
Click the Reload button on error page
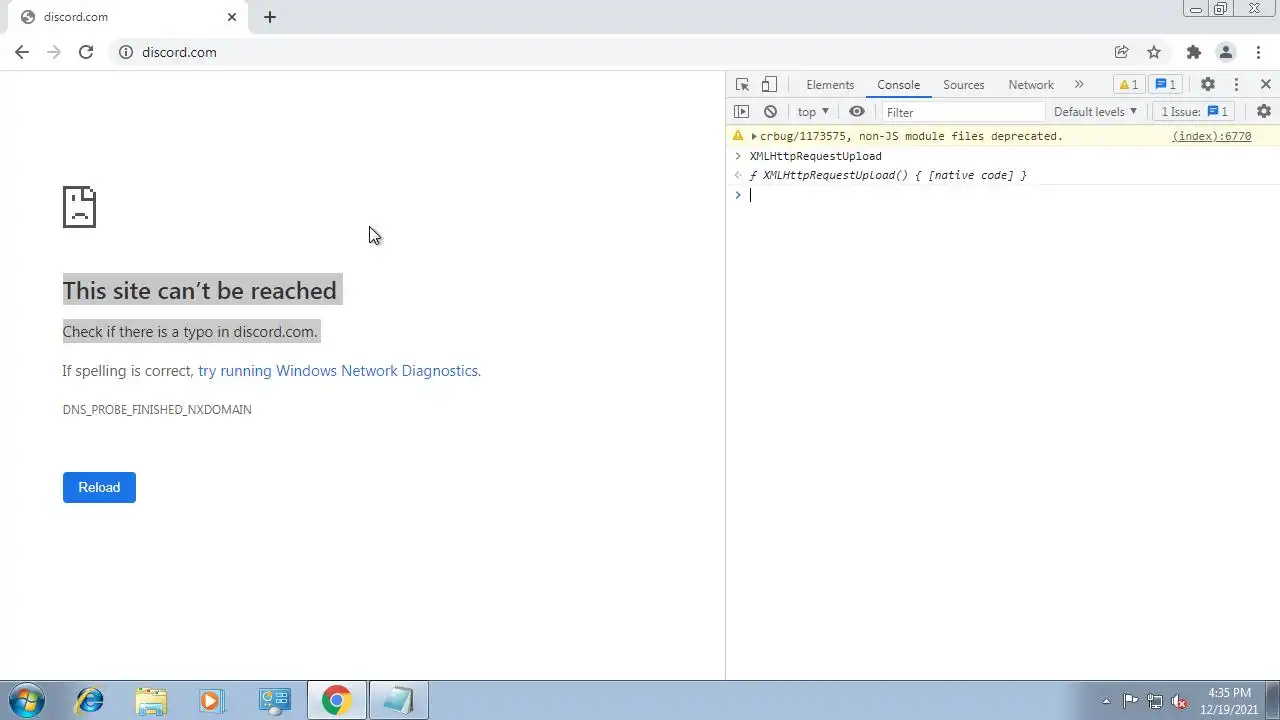point(99,487)
